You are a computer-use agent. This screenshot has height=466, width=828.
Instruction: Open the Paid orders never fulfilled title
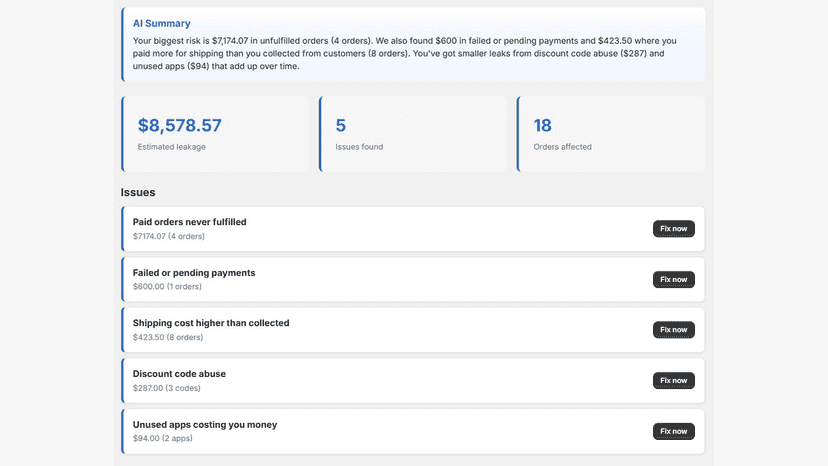[x=190, y=222]
